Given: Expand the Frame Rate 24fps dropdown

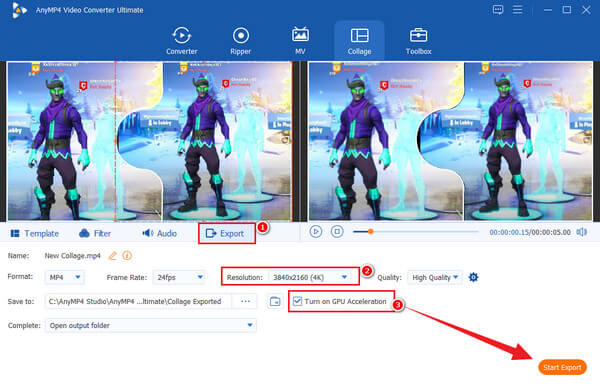Looking at the screenshot, I should (x=179, y=277).
